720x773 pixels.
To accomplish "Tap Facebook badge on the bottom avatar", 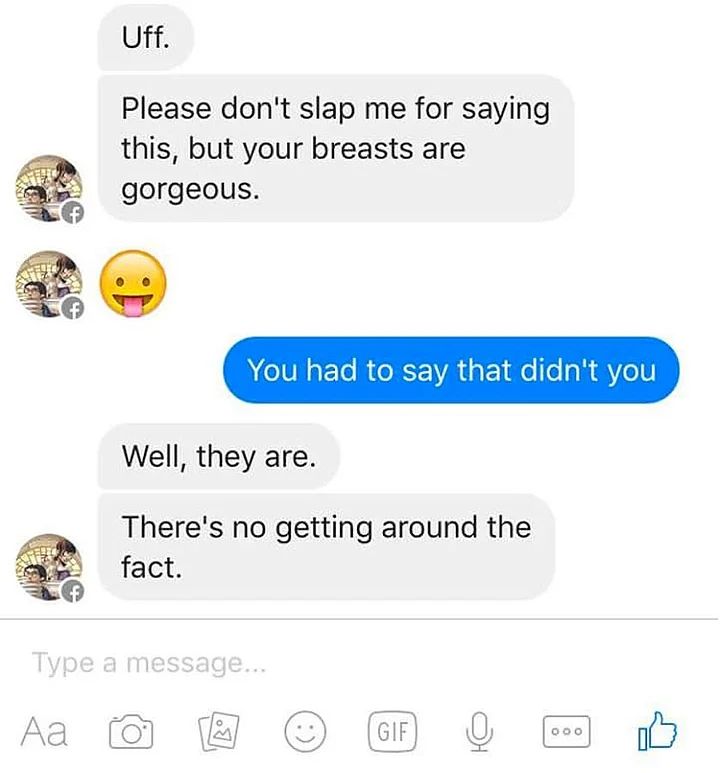I will point(72,591).
